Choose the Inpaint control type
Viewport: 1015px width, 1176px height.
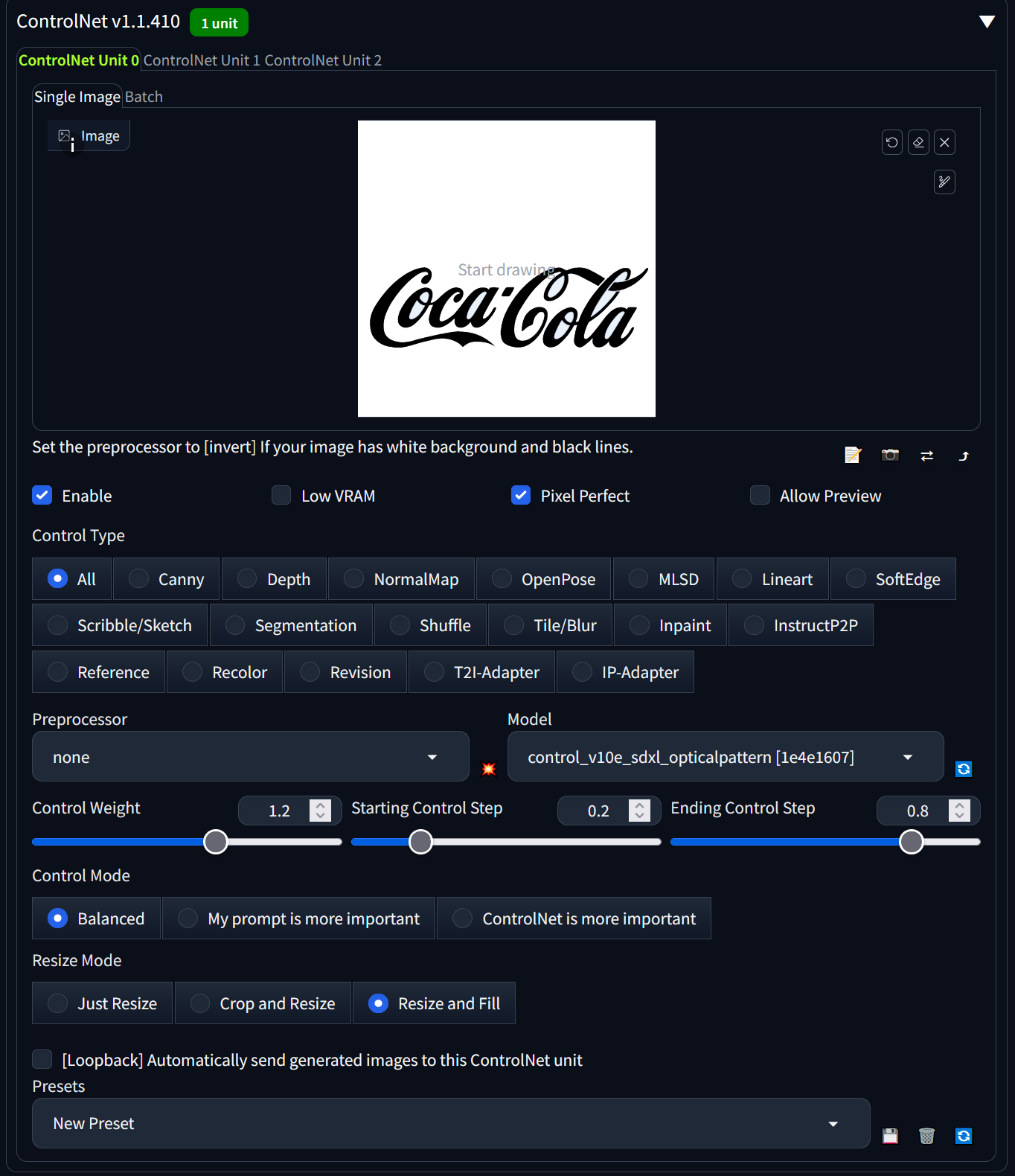pyautogui.click(x=670, y=624)
